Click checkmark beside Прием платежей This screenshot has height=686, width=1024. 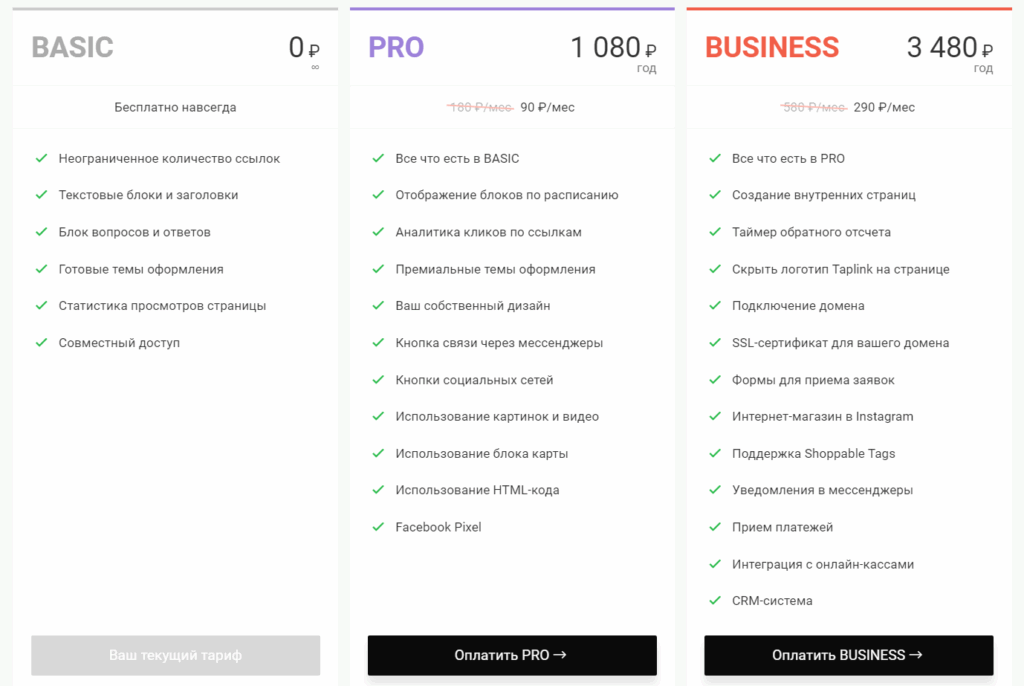(714, 526)
